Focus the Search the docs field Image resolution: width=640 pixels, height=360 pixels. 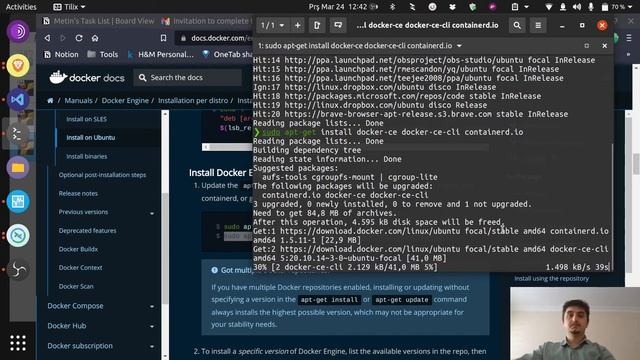tap(188, 78)
